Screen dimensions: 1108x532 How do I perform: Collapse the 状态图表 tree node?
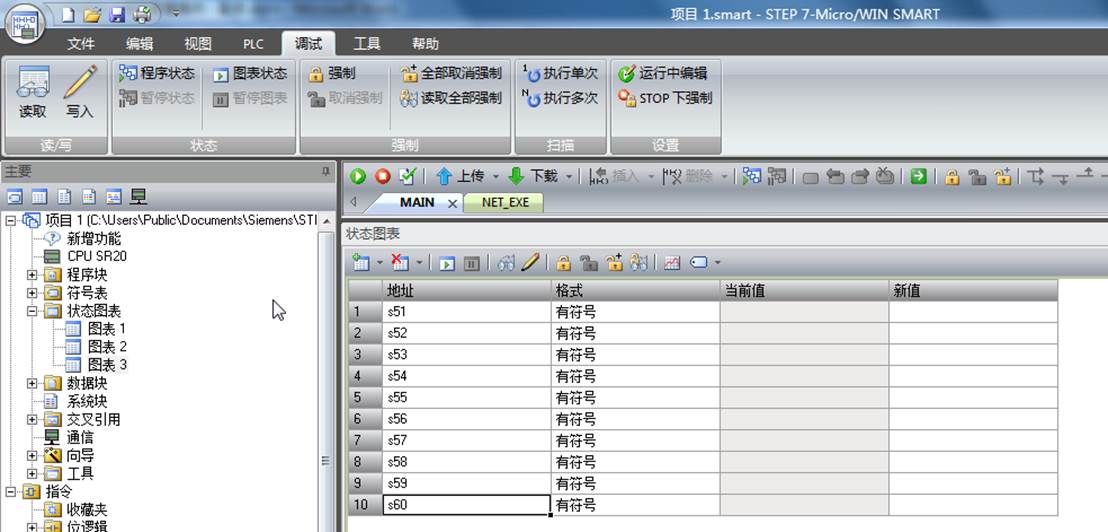click(x=32, y=311)
